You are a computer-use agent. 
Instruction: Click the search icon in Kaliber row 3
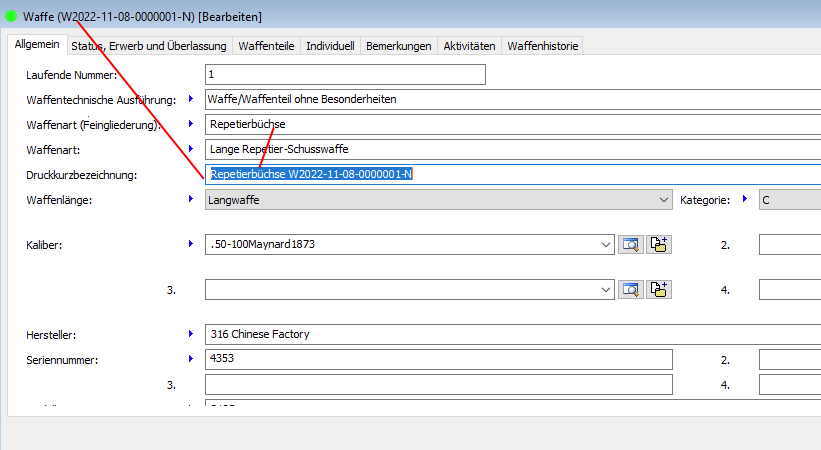tap(631, 289)
